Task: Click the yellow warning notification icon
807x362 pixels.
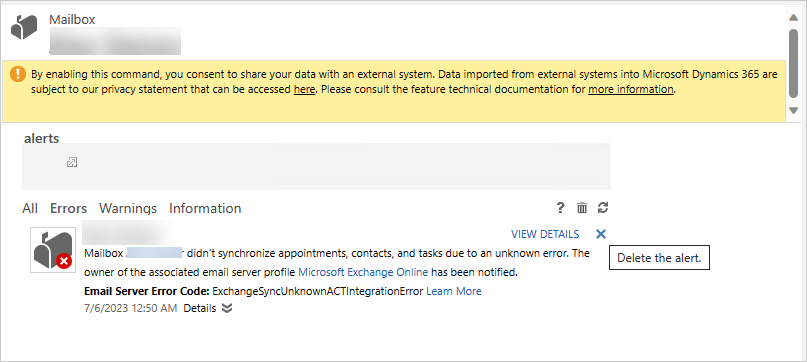Action: point(17,74)
